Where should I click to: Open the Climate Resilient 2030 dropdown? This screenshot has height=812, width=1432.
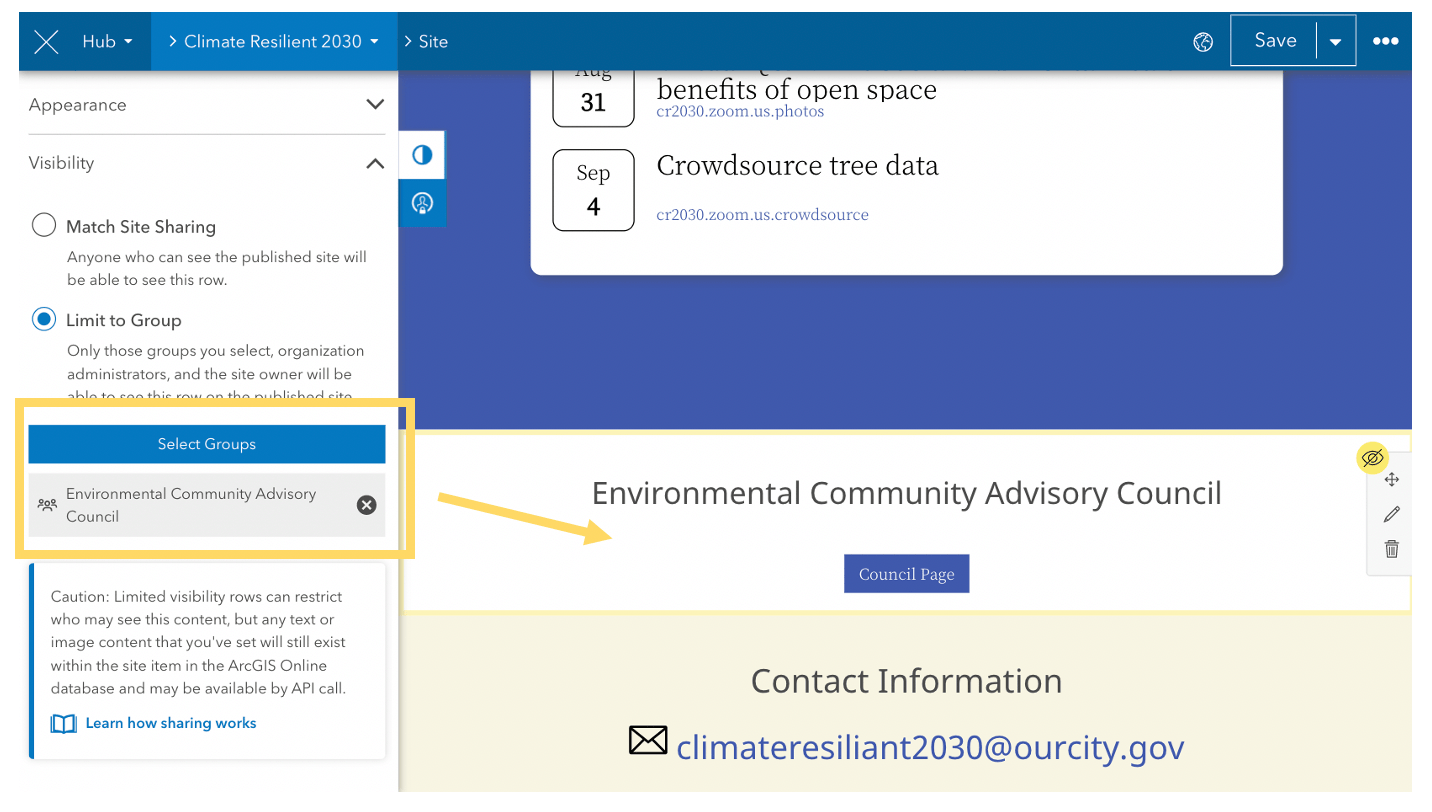click(x=274, y=41)
